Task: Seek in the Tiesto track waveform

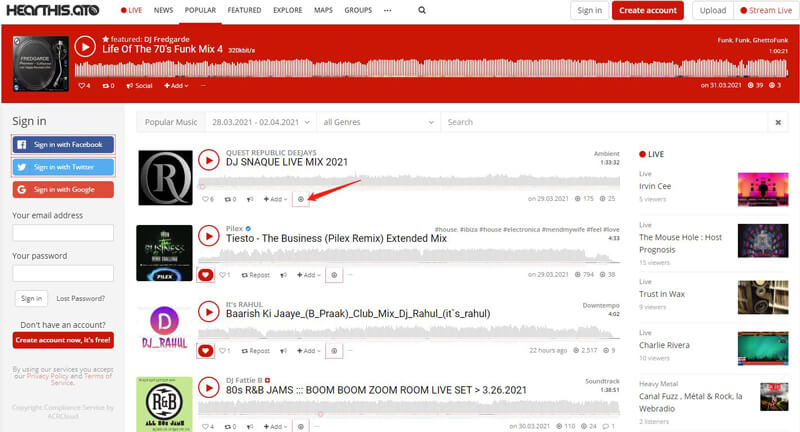Action: pos(409,257)
